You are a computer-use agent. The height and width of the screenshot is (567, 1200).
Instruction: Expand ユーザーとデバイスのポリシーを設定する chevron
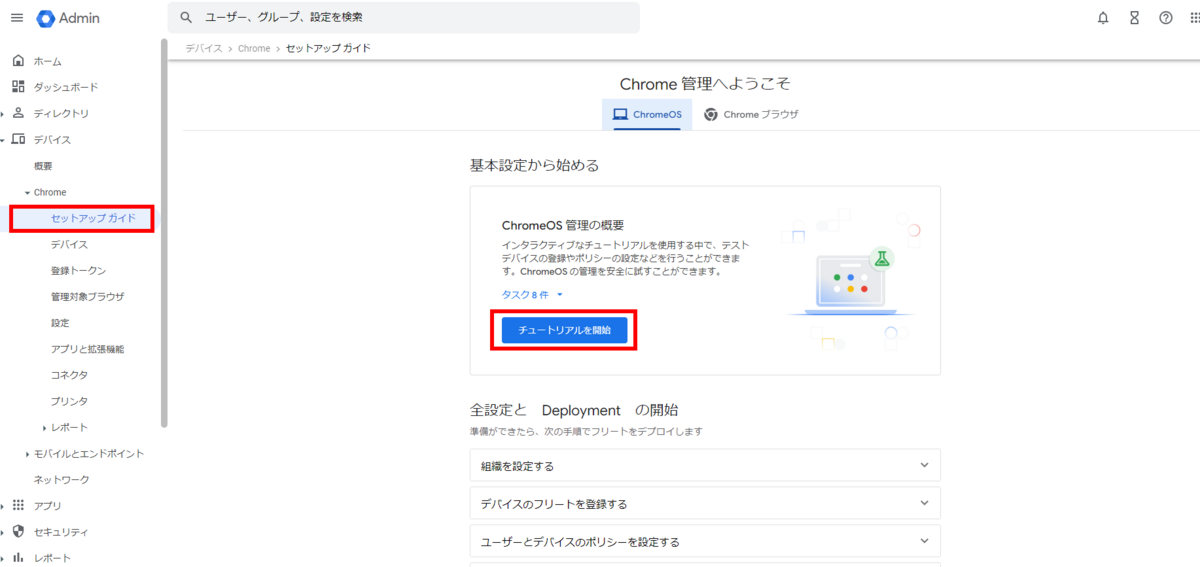click(925, 541)
